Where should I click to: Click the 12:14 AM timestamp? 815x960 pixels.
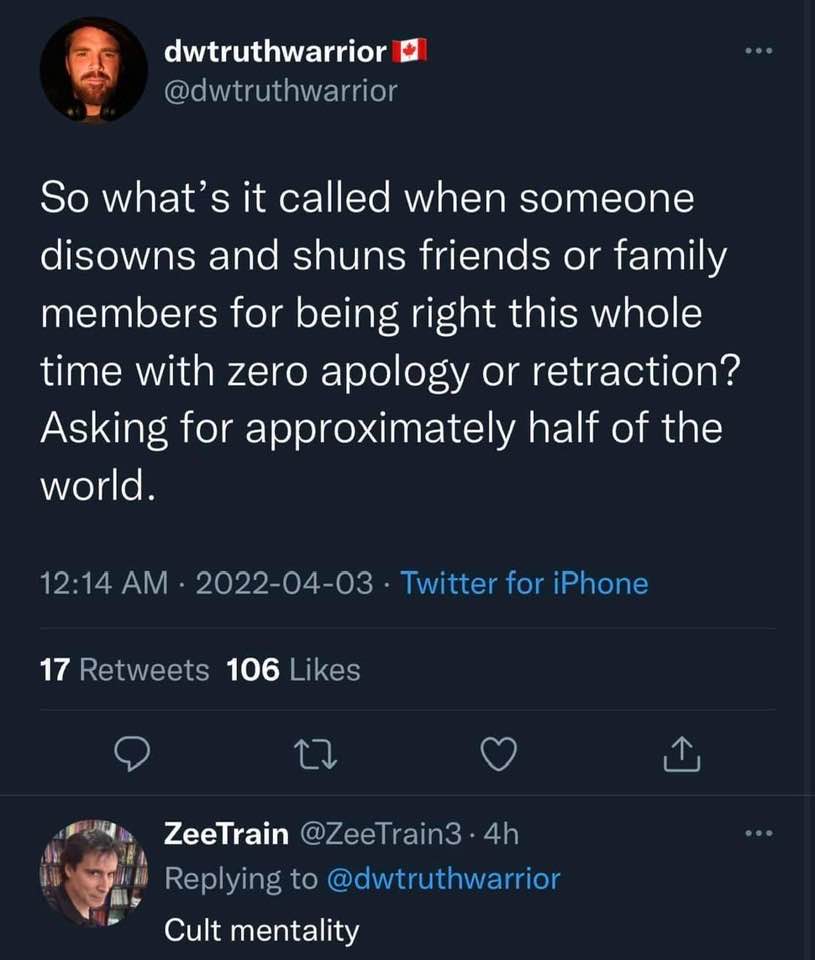click(x=102, y=583)
